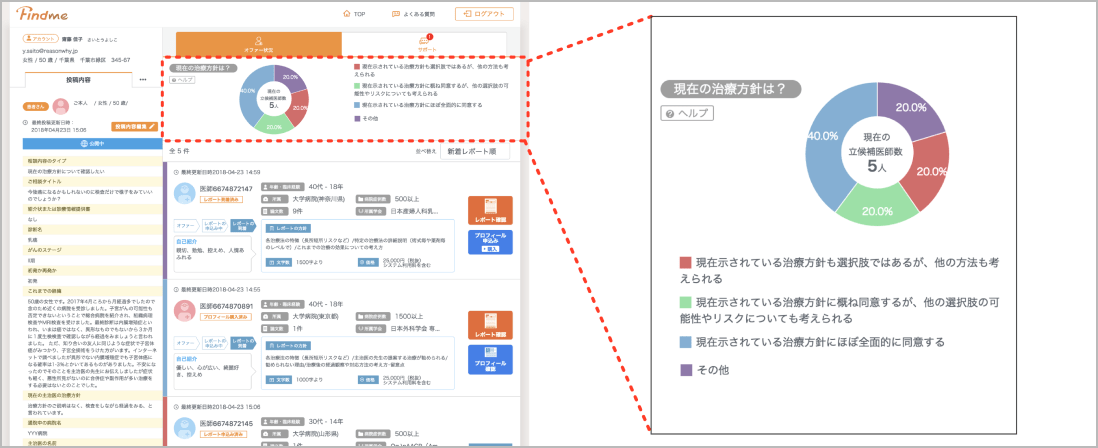
Task: Click the pink patient avatar icon
Action: pyautogui.click(x=60, y=106)
